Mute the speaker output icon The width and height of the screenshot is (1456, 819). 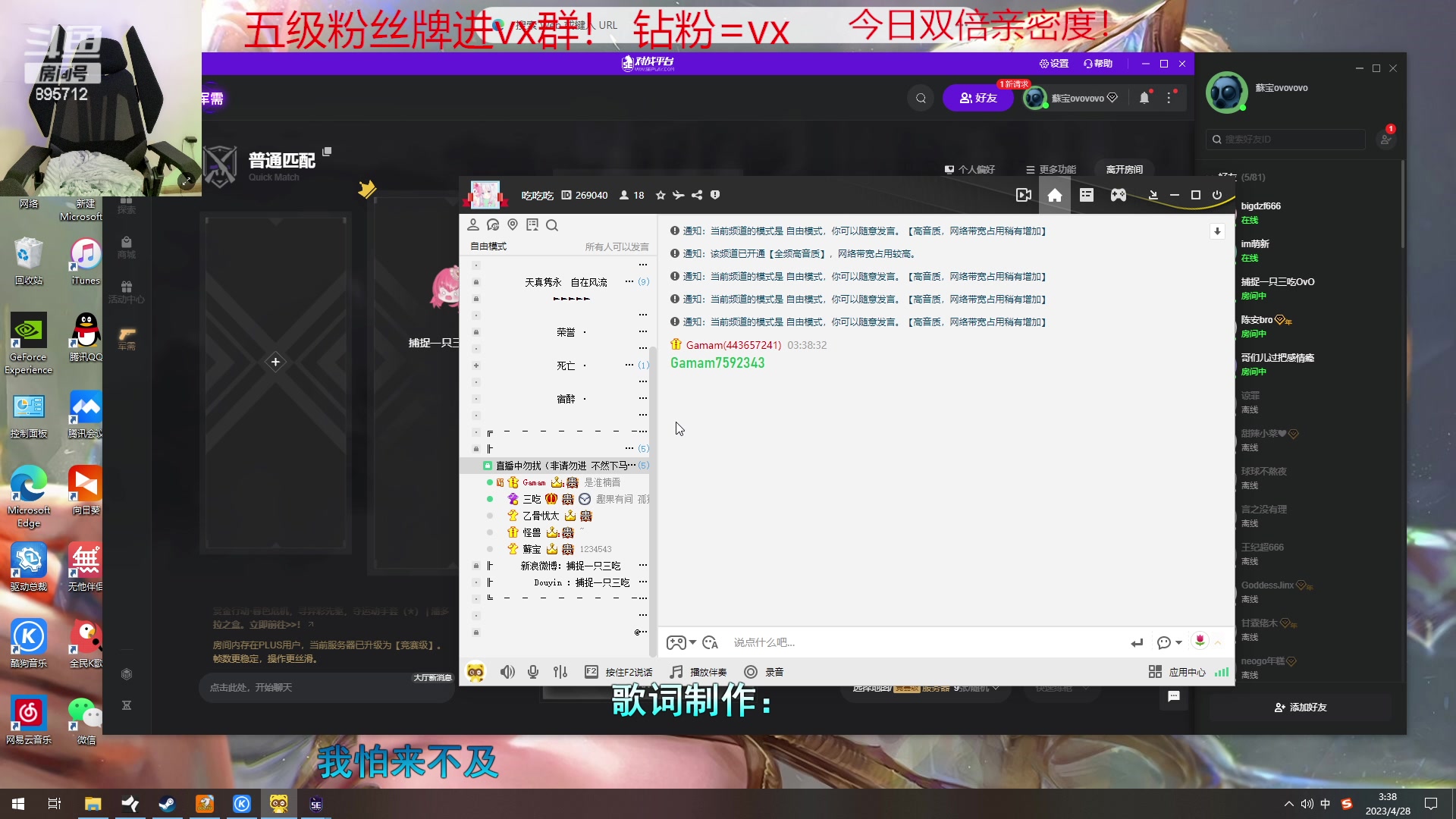507,672
